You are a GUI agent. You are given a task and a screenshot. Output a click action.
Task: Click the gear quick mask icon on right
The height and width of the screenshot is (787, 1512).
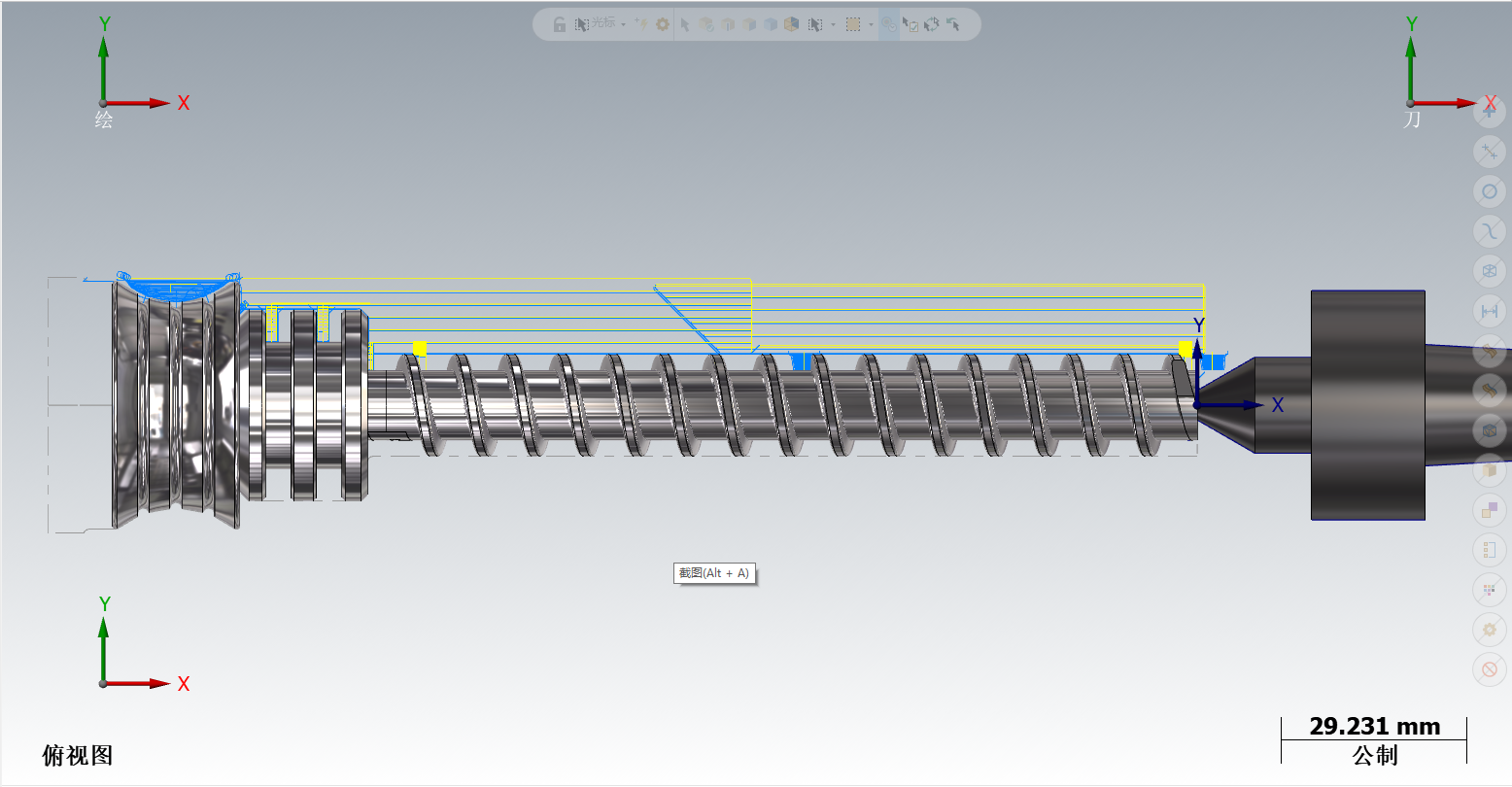(1490, 630)
